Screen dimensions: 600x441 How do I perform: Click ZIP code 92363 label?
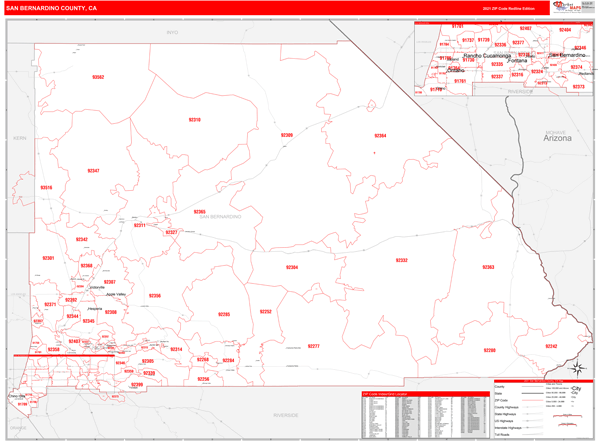click(488, 267)
